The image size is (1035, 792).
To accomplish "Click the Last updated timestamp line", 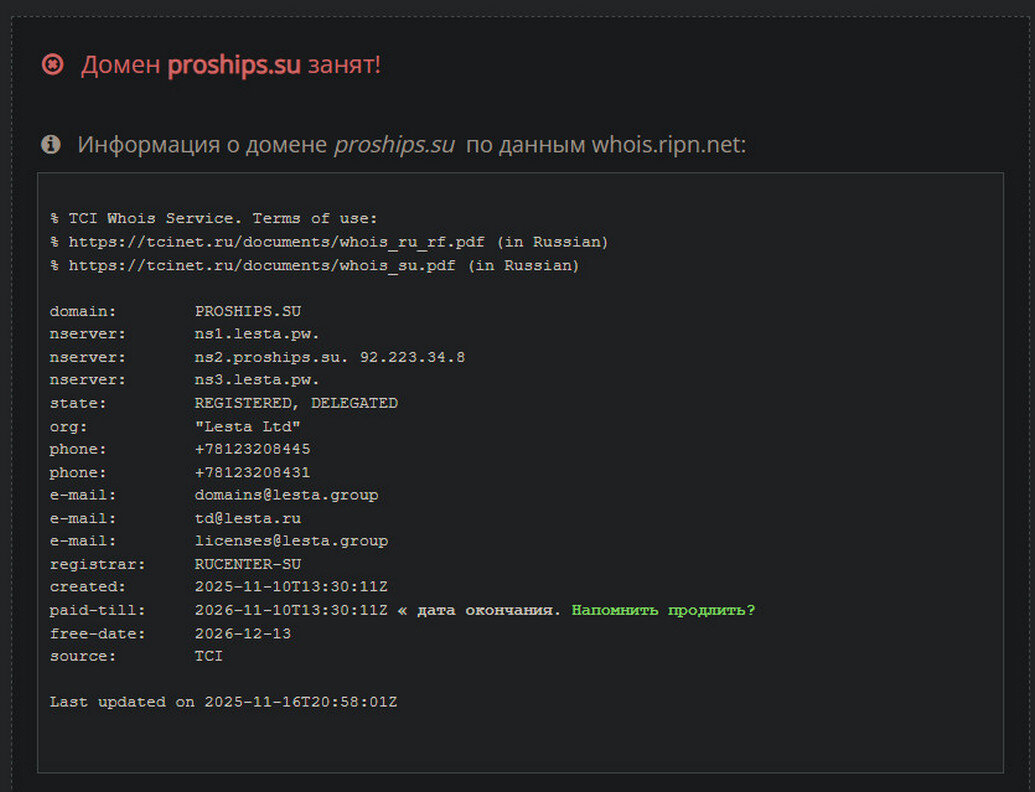I will 223,702.
